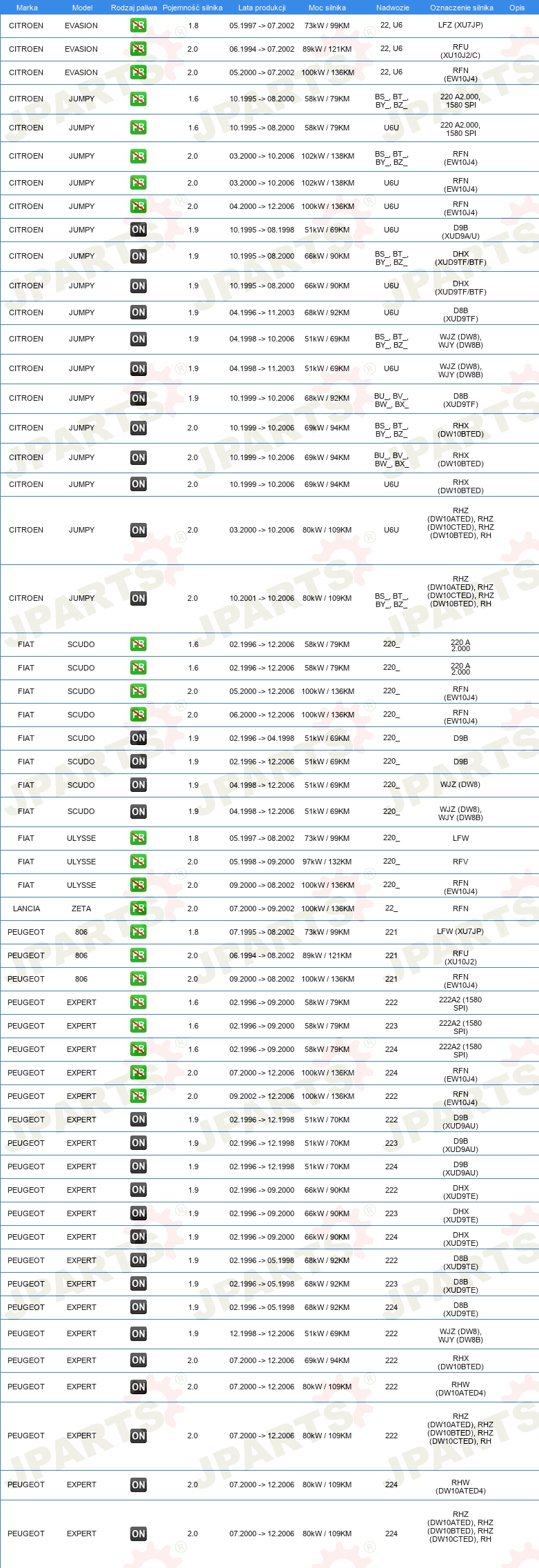The image size is (539, 1568).
Task: Click the Oznaczenie silnika column header
Action: click(x=461, y=8)
